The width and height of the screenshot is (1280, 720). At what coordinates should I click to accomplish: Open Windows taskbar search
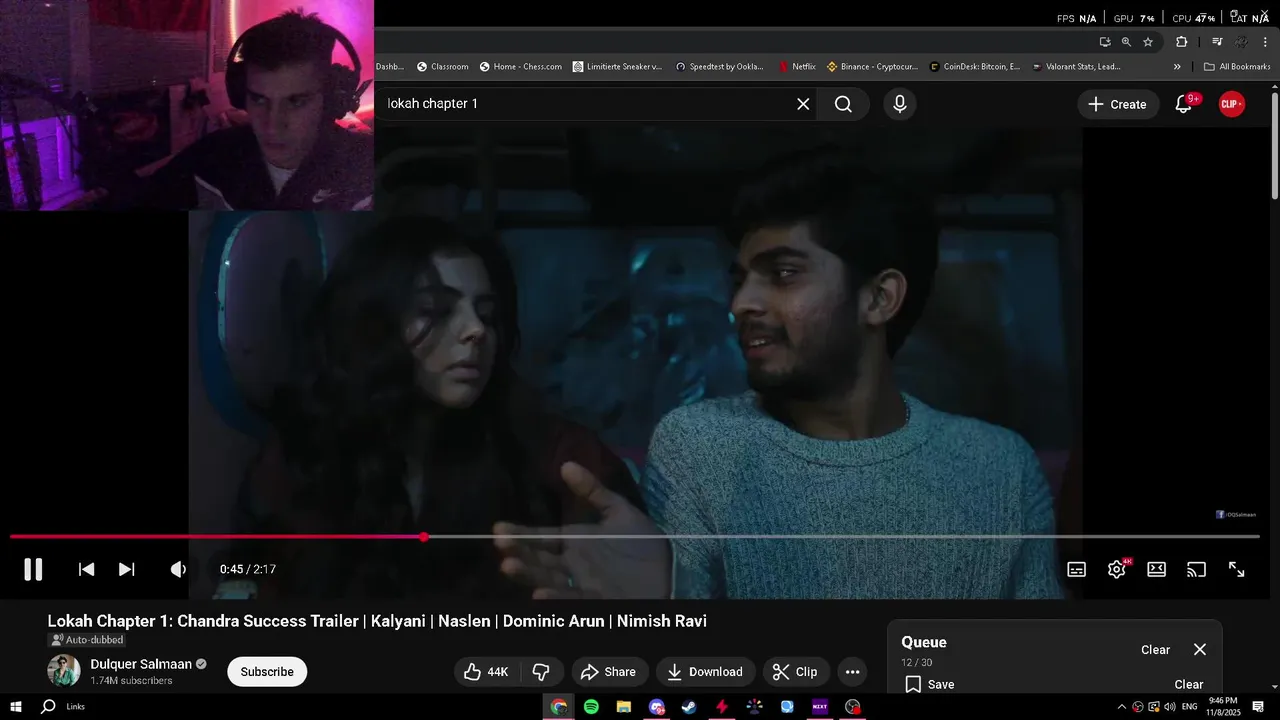coord(48,707)
